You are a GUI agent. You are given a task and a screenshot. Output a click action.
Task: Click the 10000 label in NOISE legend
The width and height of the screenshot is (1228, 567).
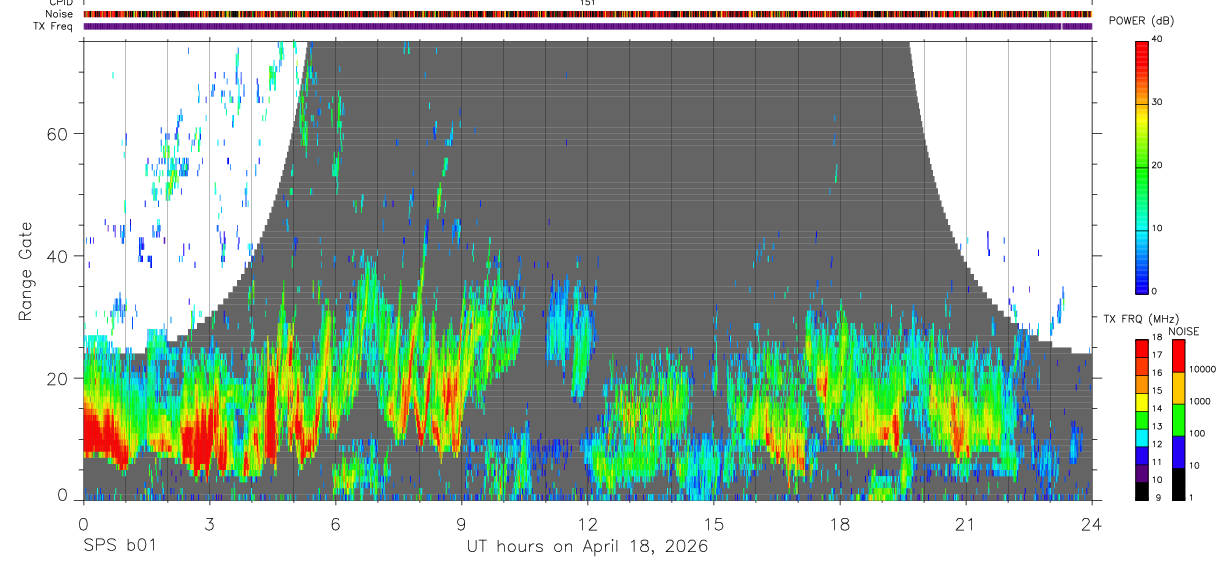(x=1202, y=369)
